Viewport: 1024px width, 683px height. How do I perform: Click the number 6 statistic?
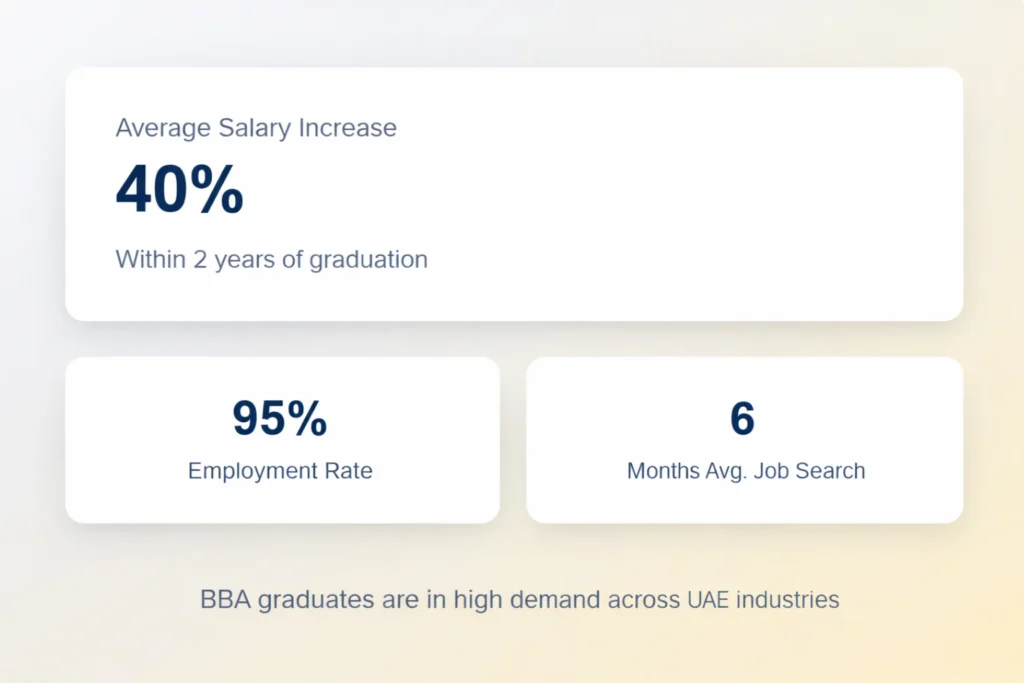click(742, 419)
